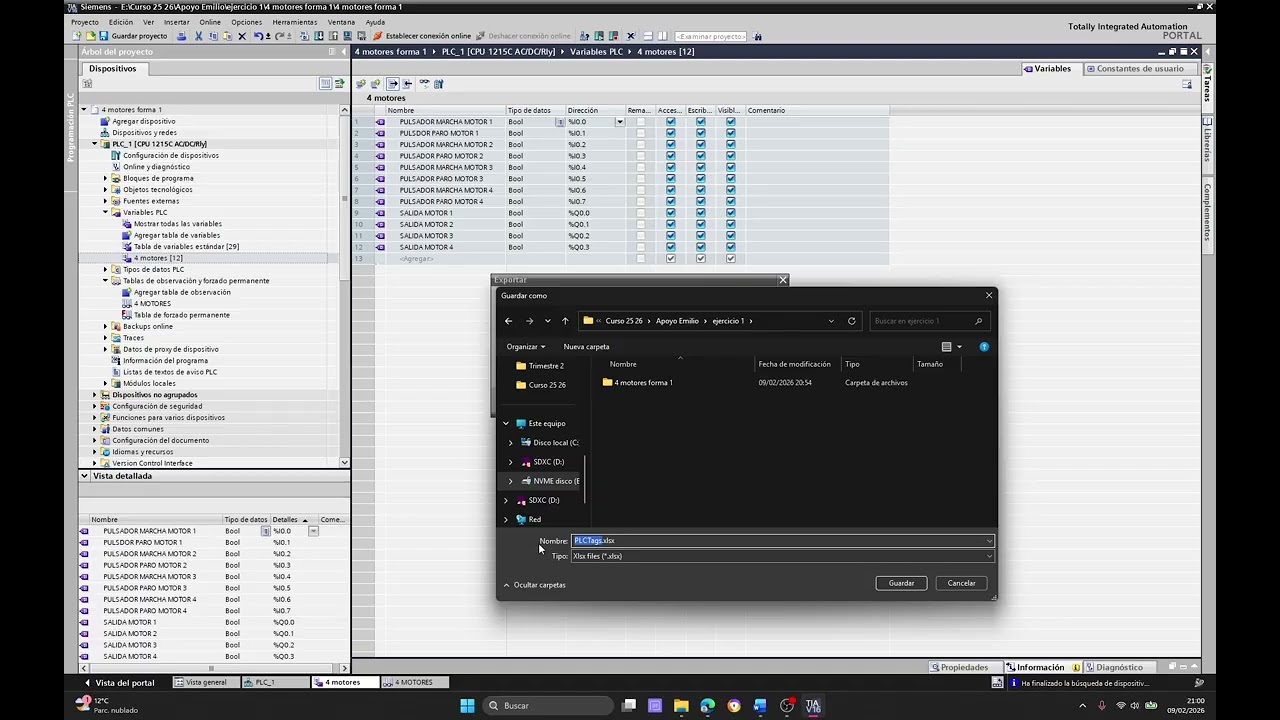Open Windows Start menu icon
This screenshot has width=1280, height=720.
(467, 705)
